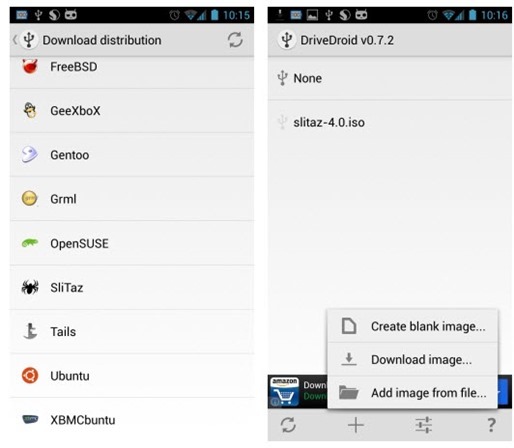The image size is (514, 448).
Task: Choose Create blank image... from popup
Action: pos(413,326)
